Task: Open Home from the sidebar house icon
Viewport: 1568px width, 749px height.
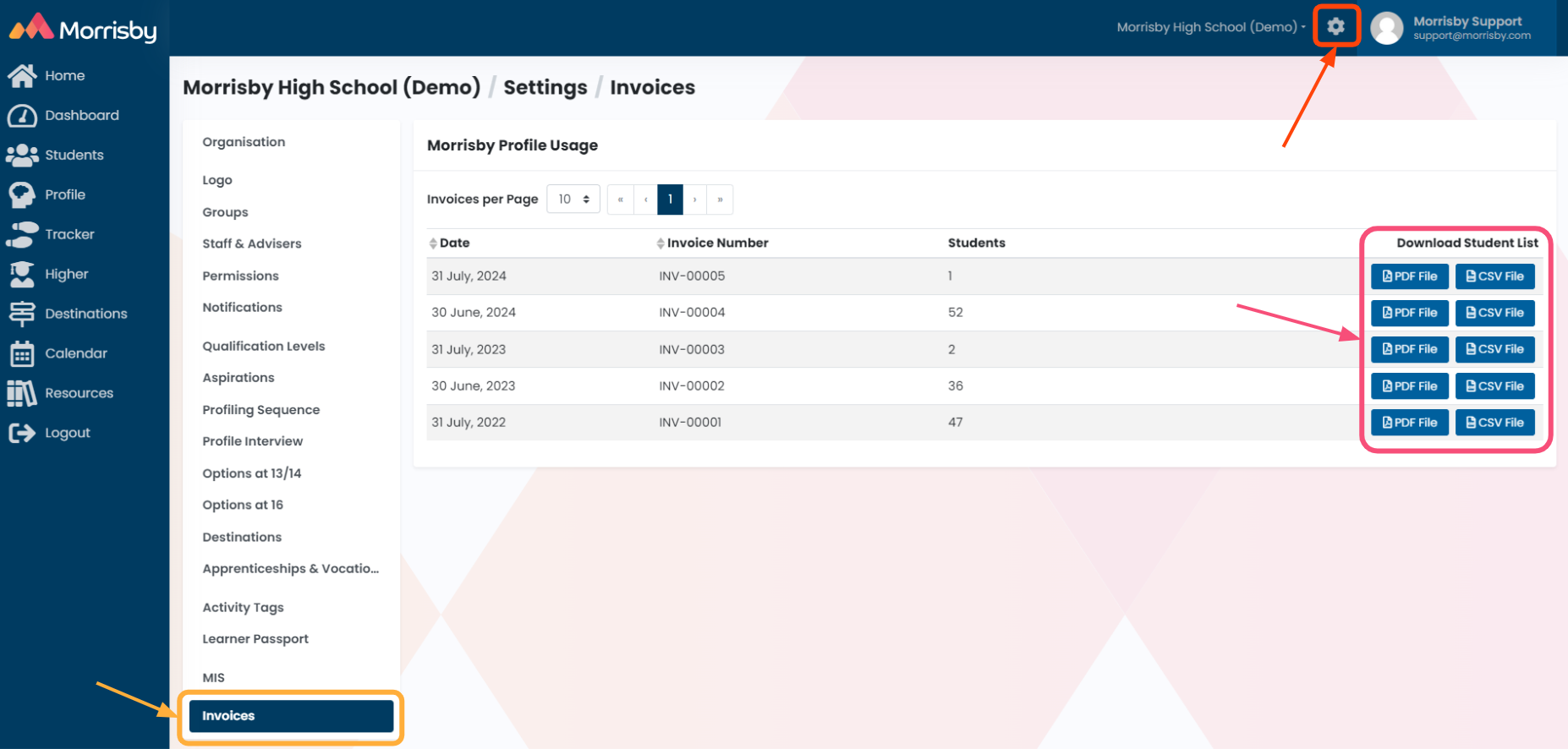Action: coord(22,76)
